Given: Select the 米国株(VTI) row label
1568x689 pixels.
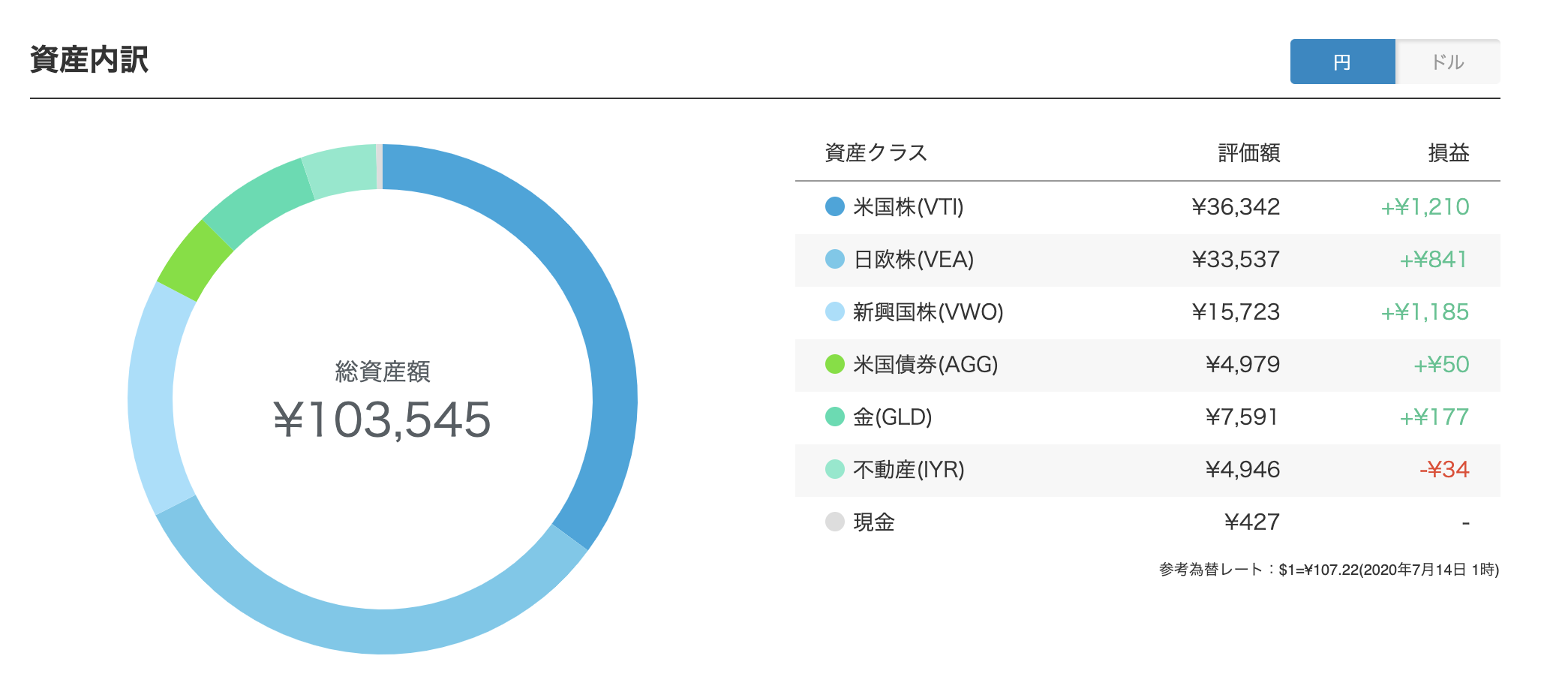Looking at the screenshot, I should (909, 206).
